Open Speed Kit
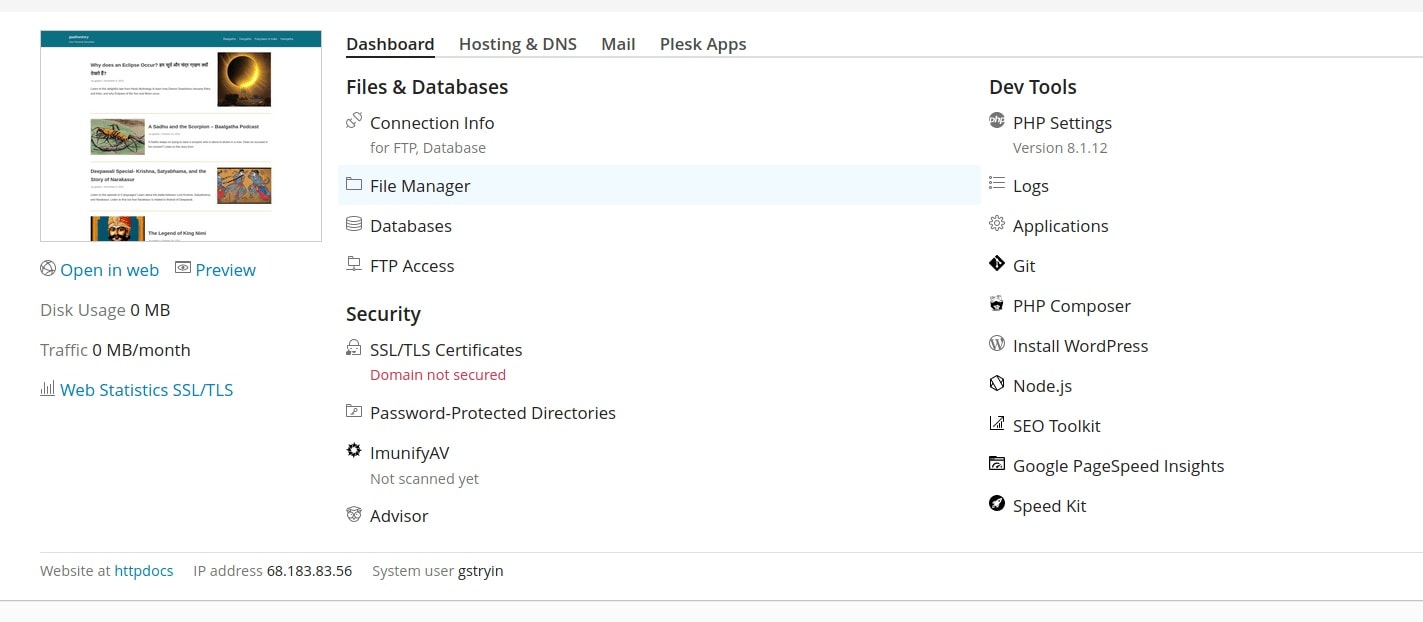The image size is (1423, 622). click(x=1050, y=506)
